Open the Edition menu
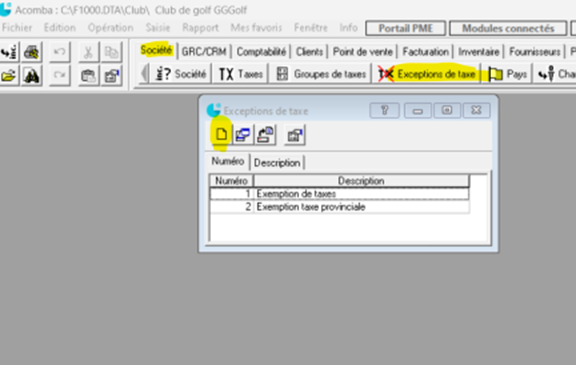 tap(60, 28)
